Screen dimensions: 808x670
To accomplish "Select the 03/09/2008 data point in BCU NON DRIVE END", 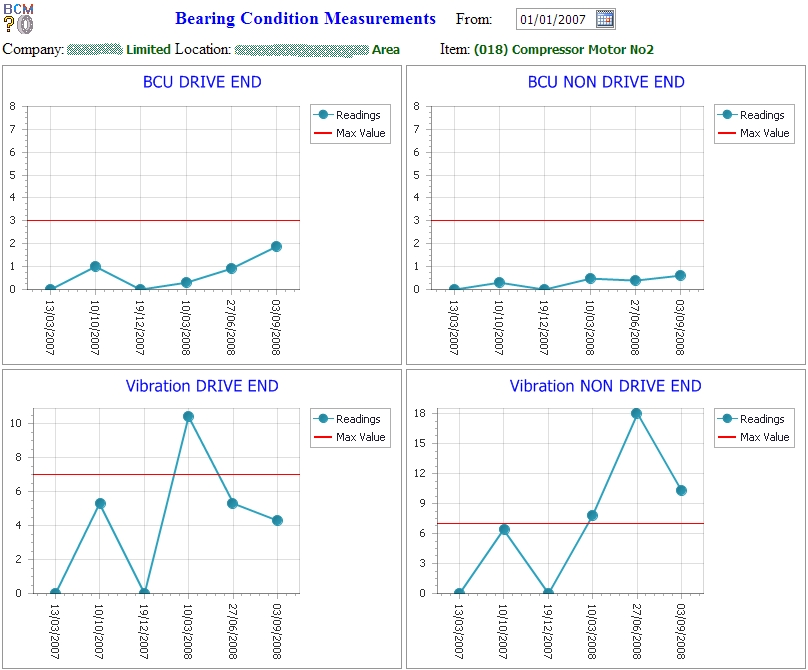I will click(680, 276).
